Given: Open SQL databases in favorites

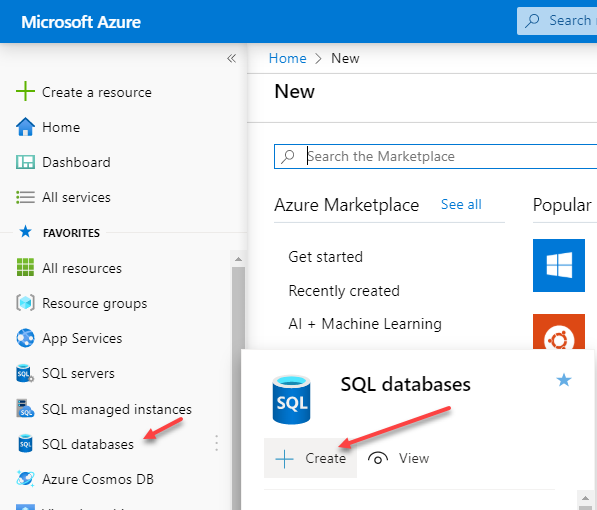Looking at the screenshot, I should pos(88,444).
